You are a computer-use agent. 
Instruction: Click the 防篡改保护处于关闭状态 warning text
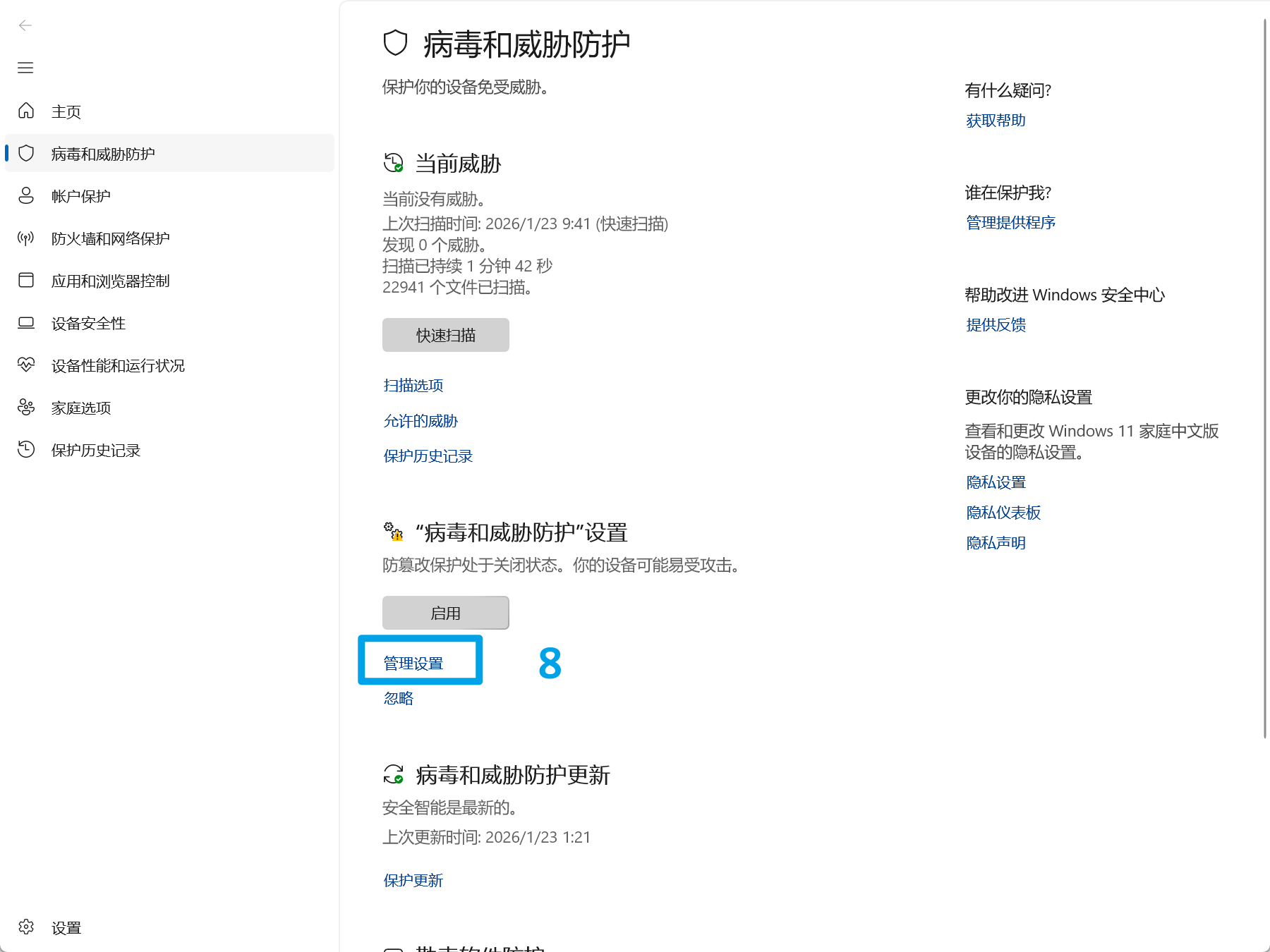(561, 565)
